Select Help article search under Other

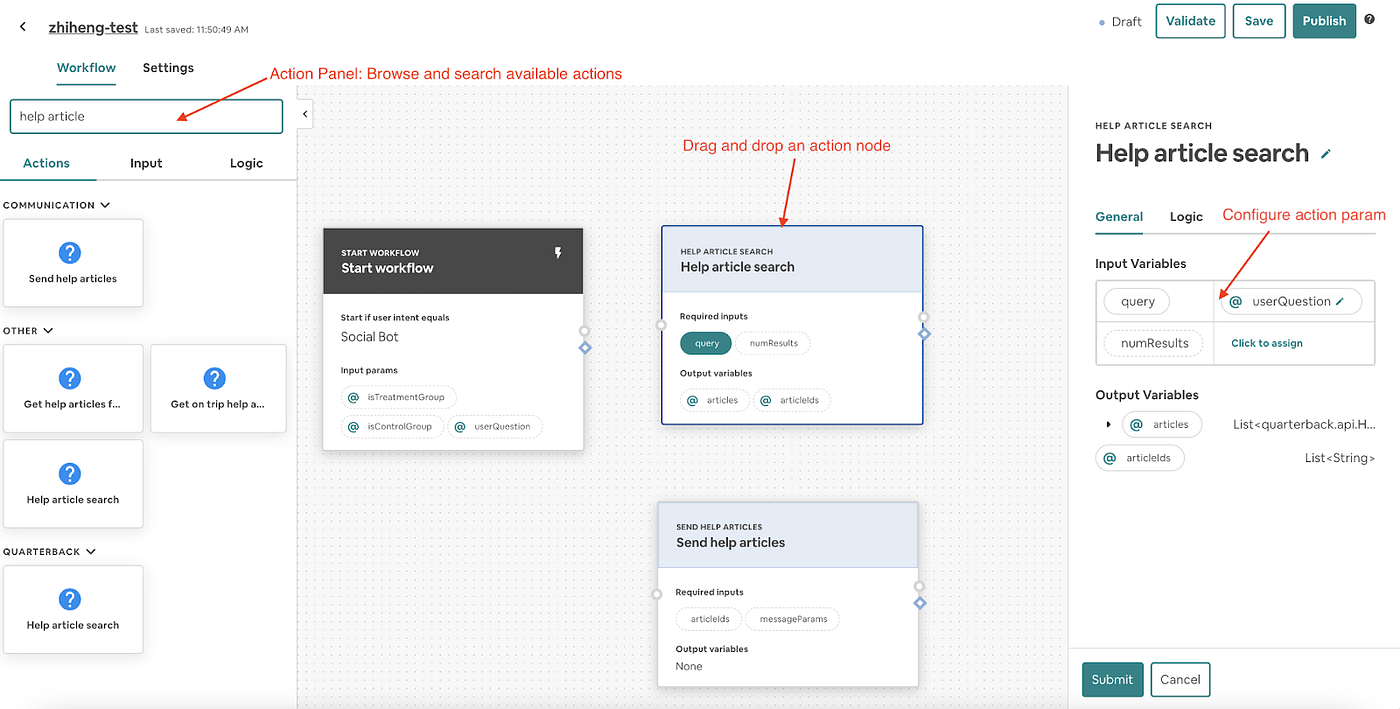point(73,484)
